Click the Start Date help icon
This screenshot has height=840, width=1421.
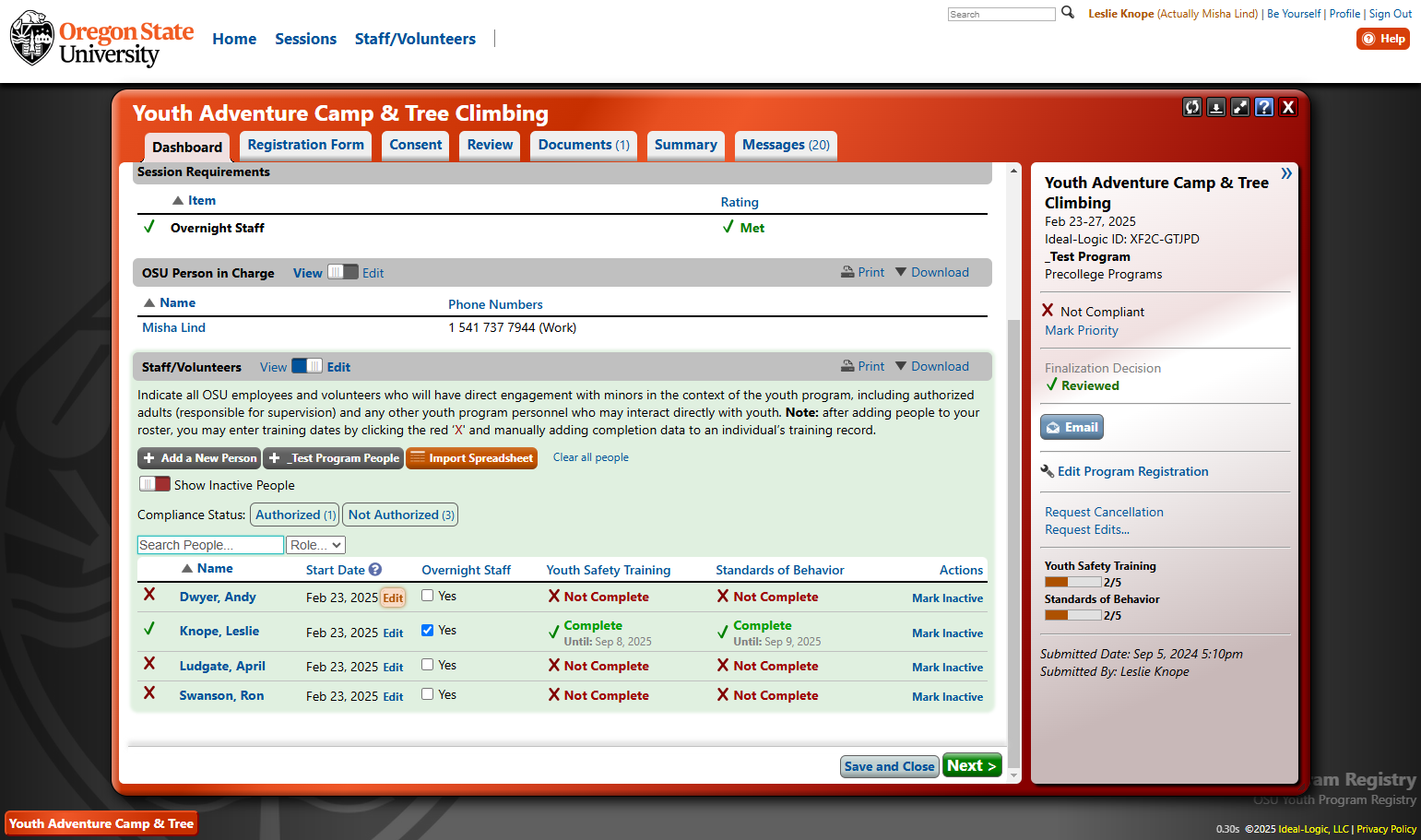[375, 570]
